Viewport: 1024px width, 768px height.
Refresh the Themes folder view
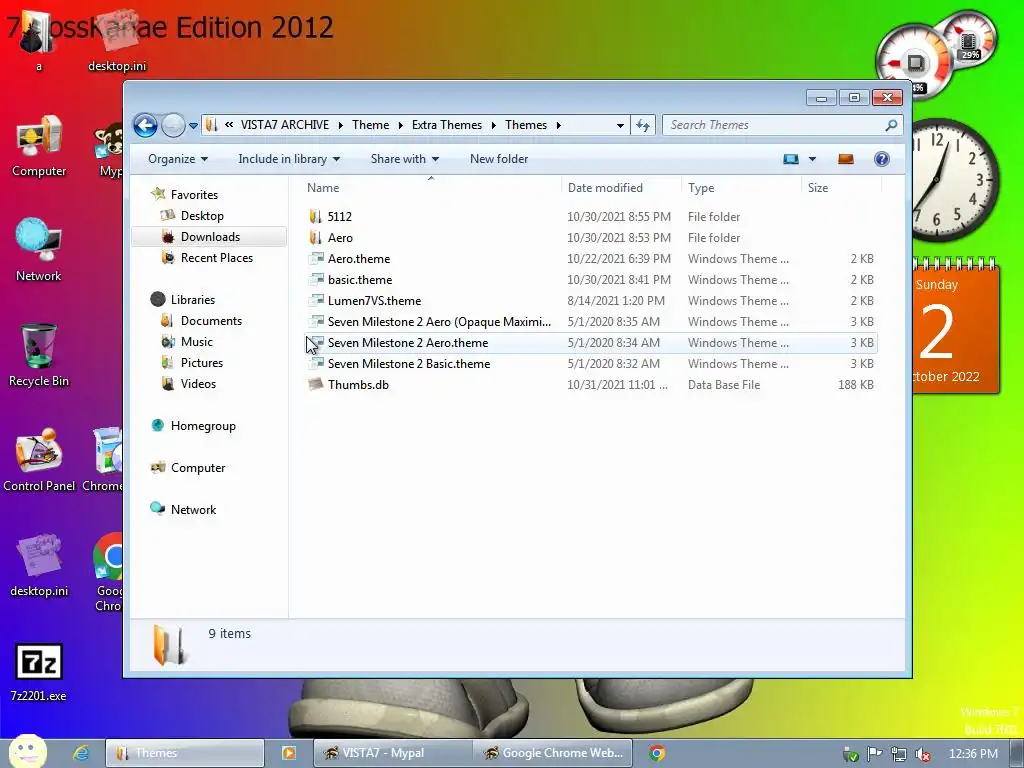[x=643, y=125]
